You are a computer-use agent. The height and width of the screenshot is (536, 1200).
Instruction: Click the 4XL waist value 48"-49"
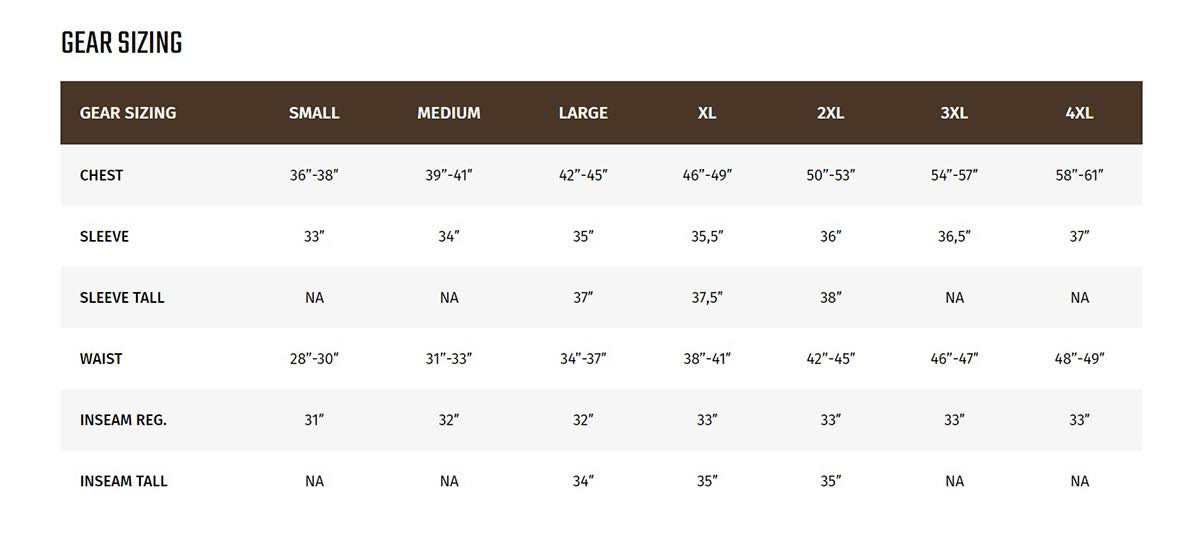[x=1079, y=359]
